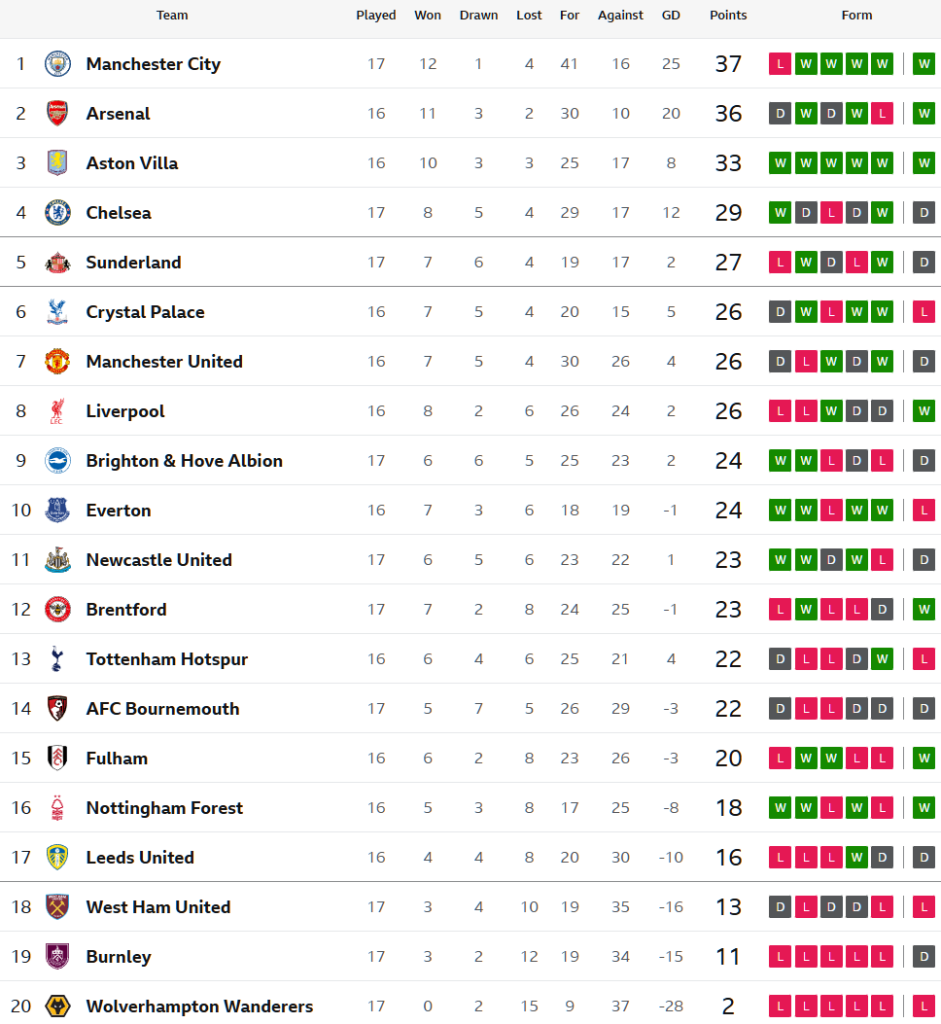Open the Sunderland team link
The image size is (941, 1024).
[x=133, y=262]
